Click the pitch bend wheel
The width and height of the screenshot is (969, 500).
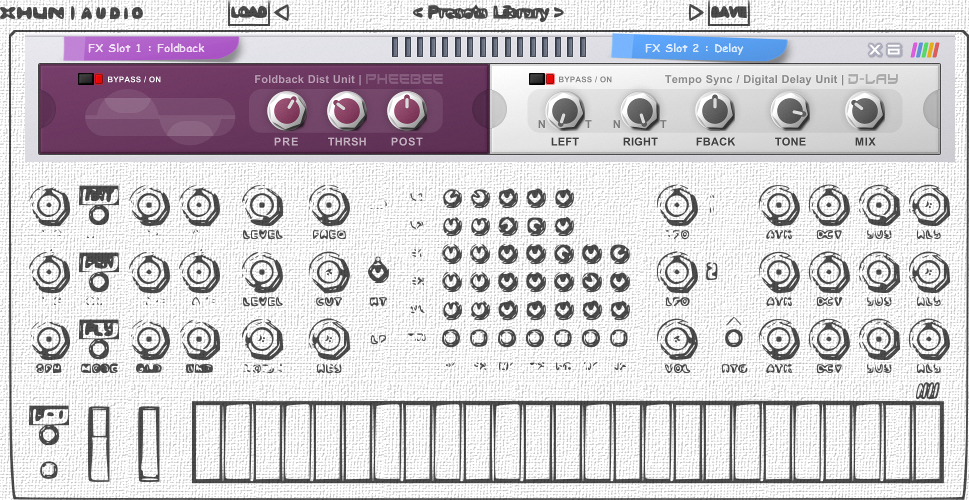(x=99, y=443)
